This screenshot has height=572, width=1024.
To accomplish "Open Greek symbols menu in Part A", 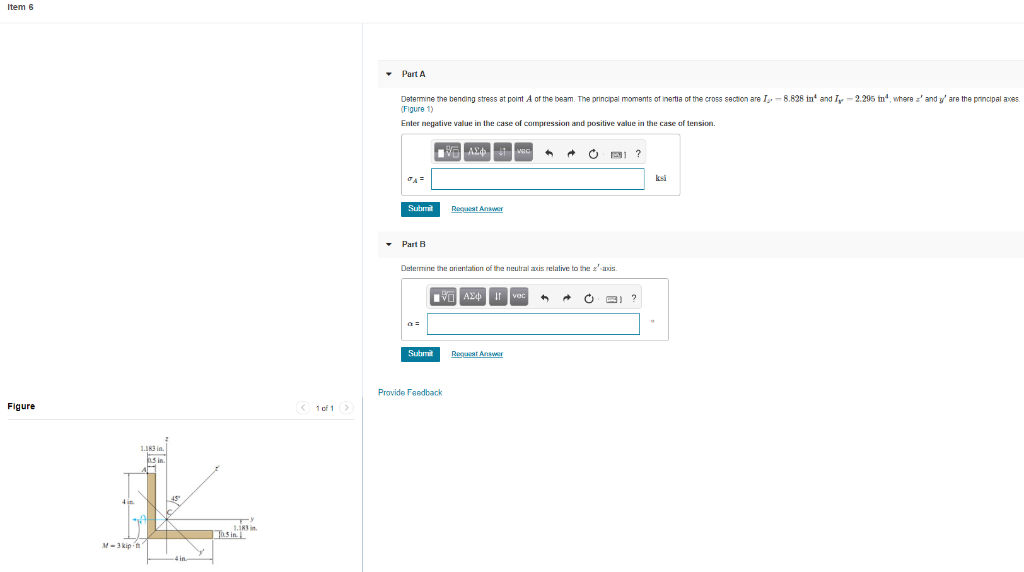I will pyautogui.click(x=477, y=152).
